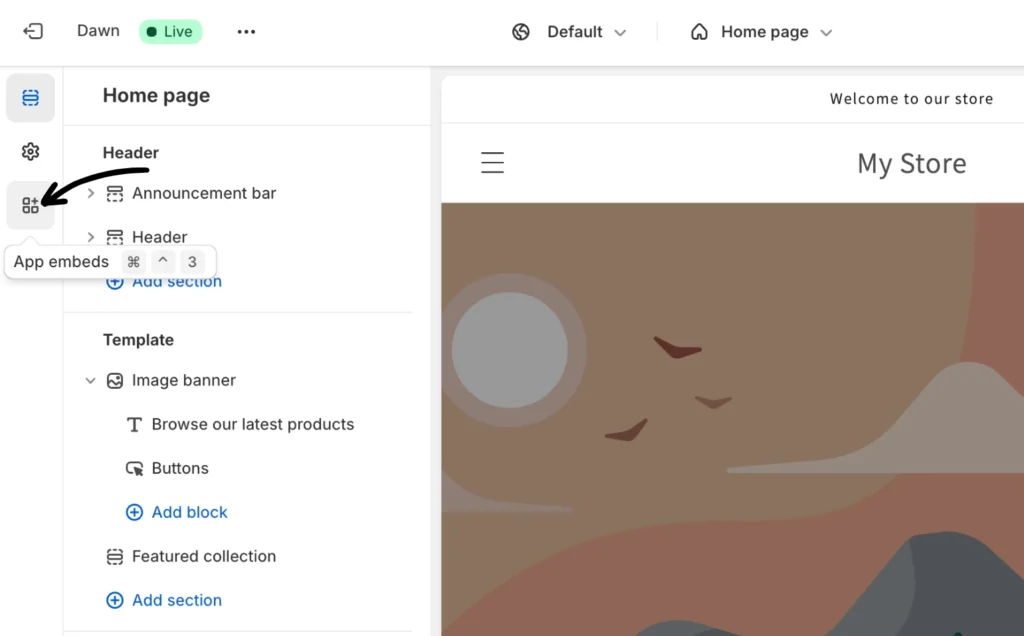Click Add block link

coord(189,513)
